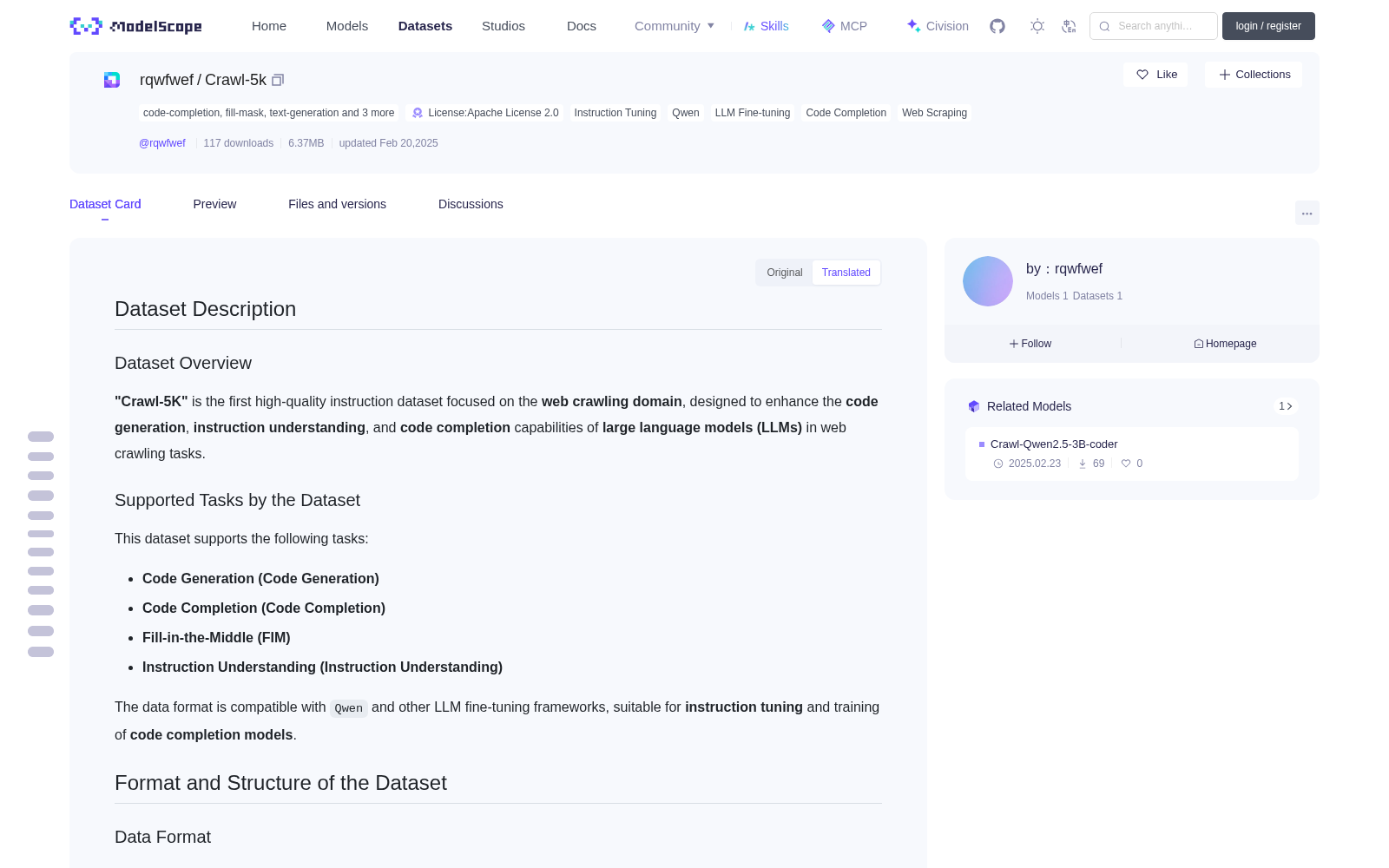
Task: Click the "Supported Tasks by the Dataset" heading
Action: click(237, 500)
